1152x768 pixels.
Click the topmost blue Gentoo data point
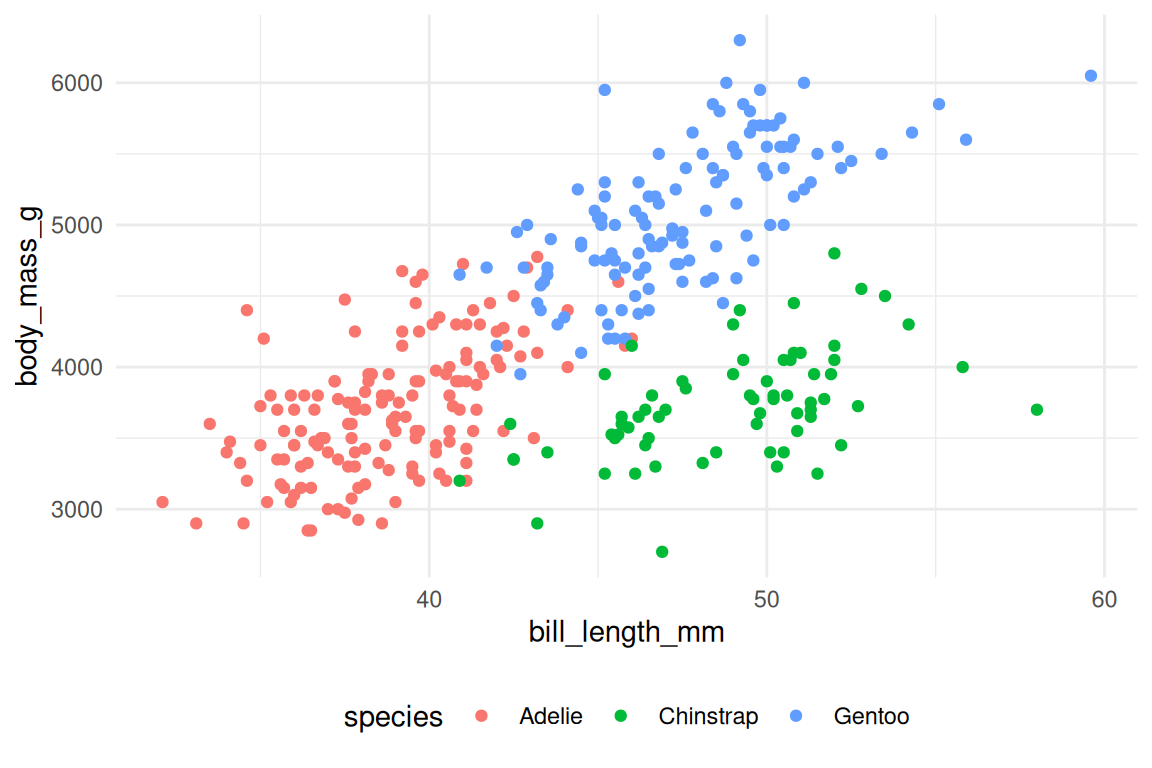(740, 40)
